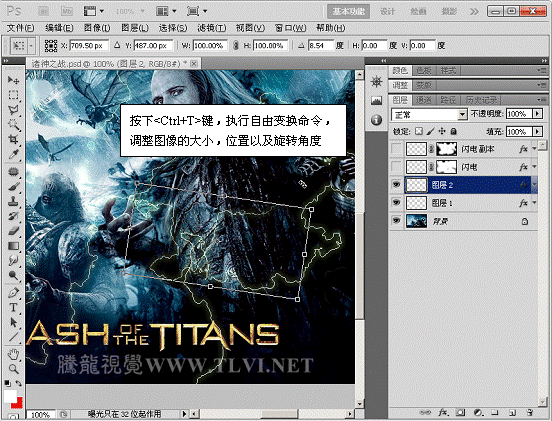Open the collapsed Info panel icon

point(376,120)
